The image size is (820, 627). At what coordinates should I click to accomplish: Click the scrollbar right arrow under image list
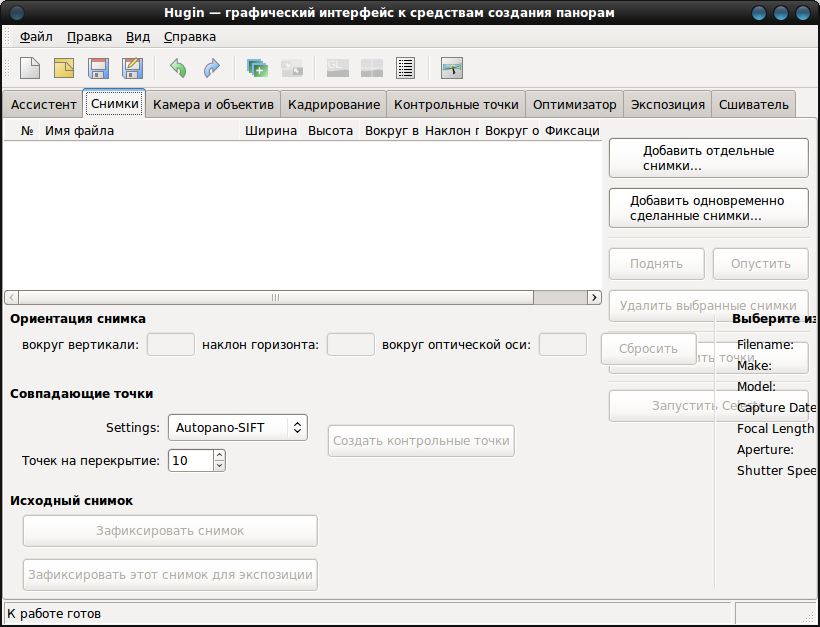click(x=594, y=298)
